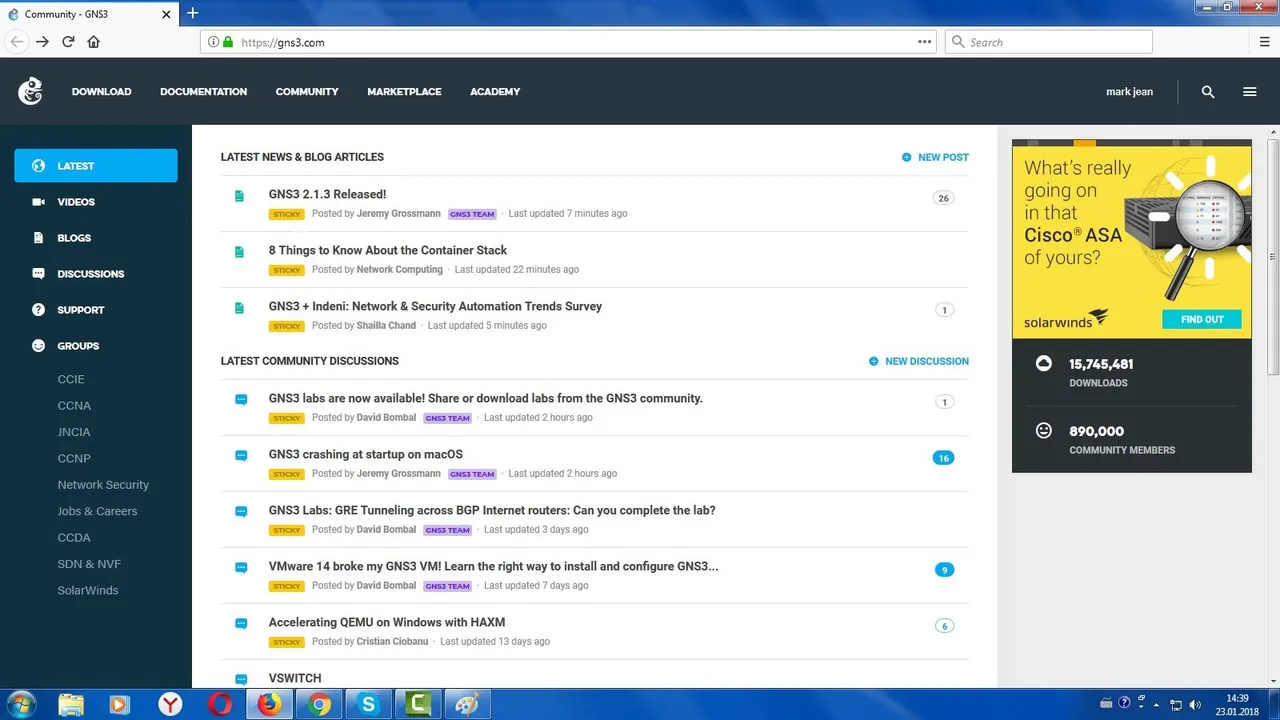
Task: Open the DOWNLOAD menu item
Action: [101, 92]
